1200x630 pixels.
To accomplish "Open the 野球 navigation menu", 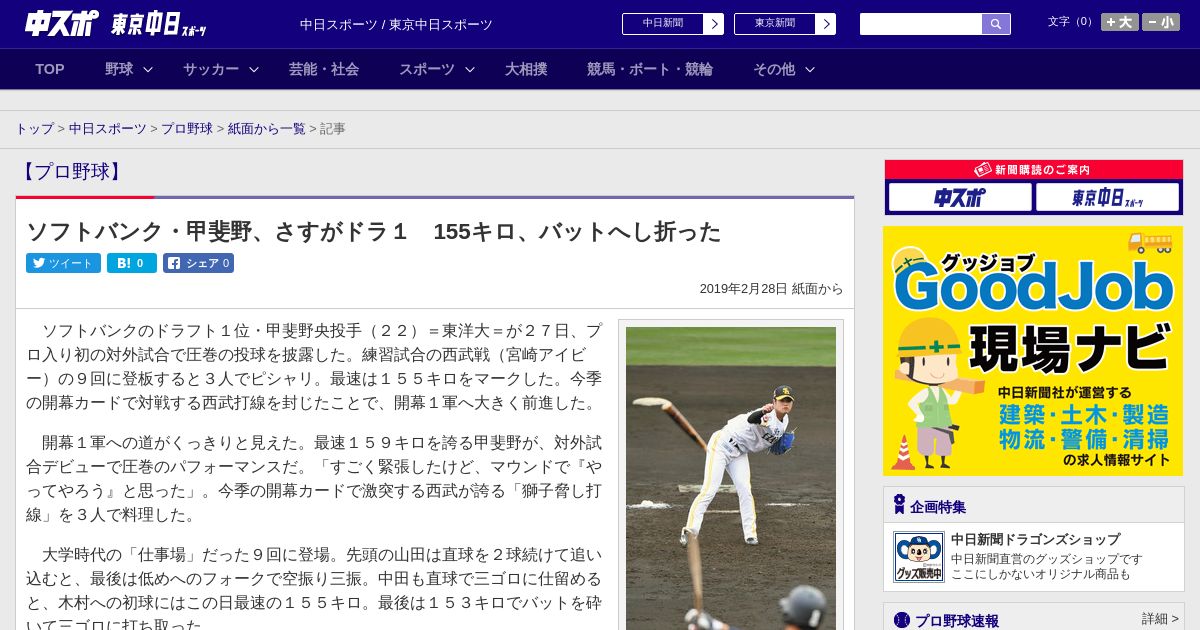I will (x=119, y=69).
